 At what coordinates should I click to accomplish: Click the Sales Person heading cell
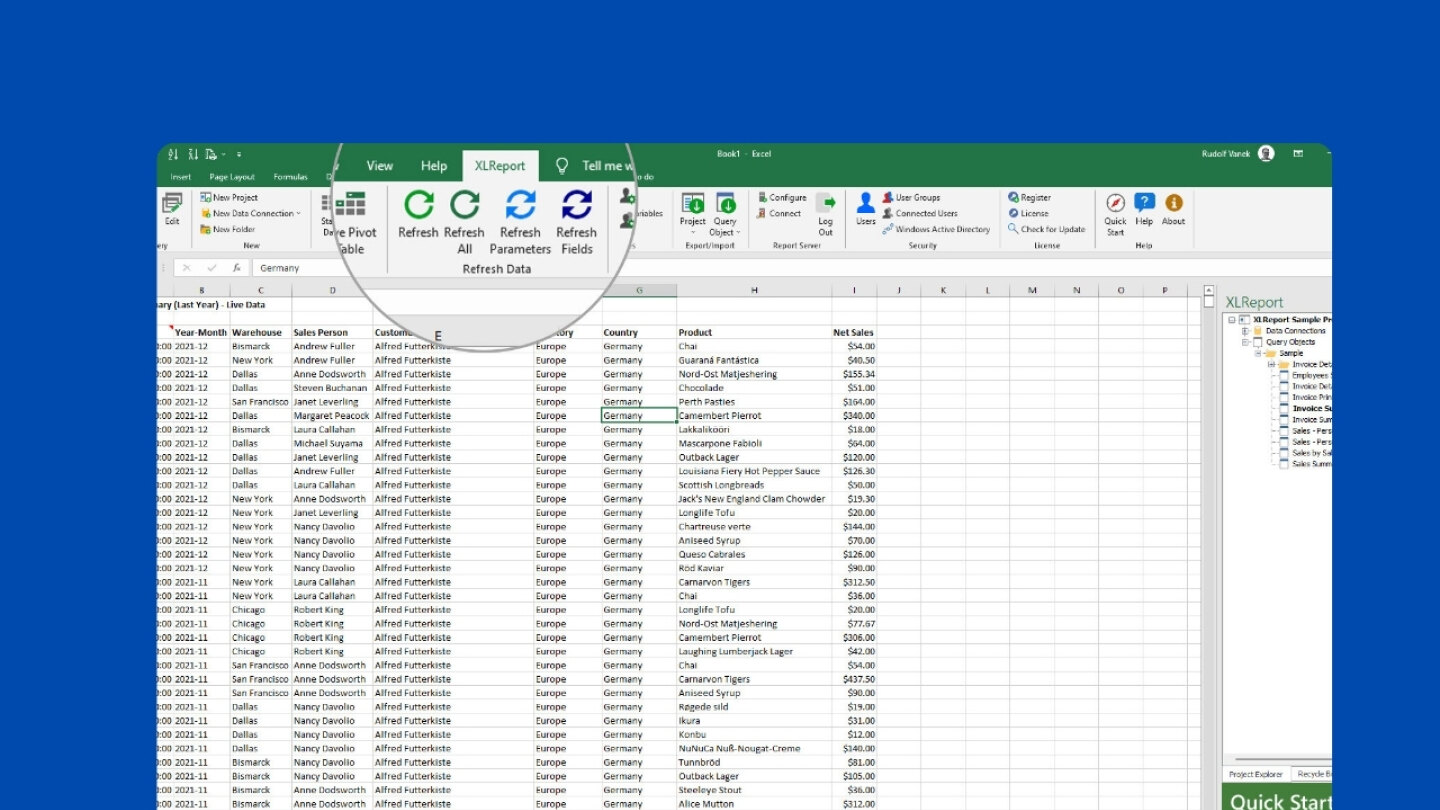coord(332,332)
